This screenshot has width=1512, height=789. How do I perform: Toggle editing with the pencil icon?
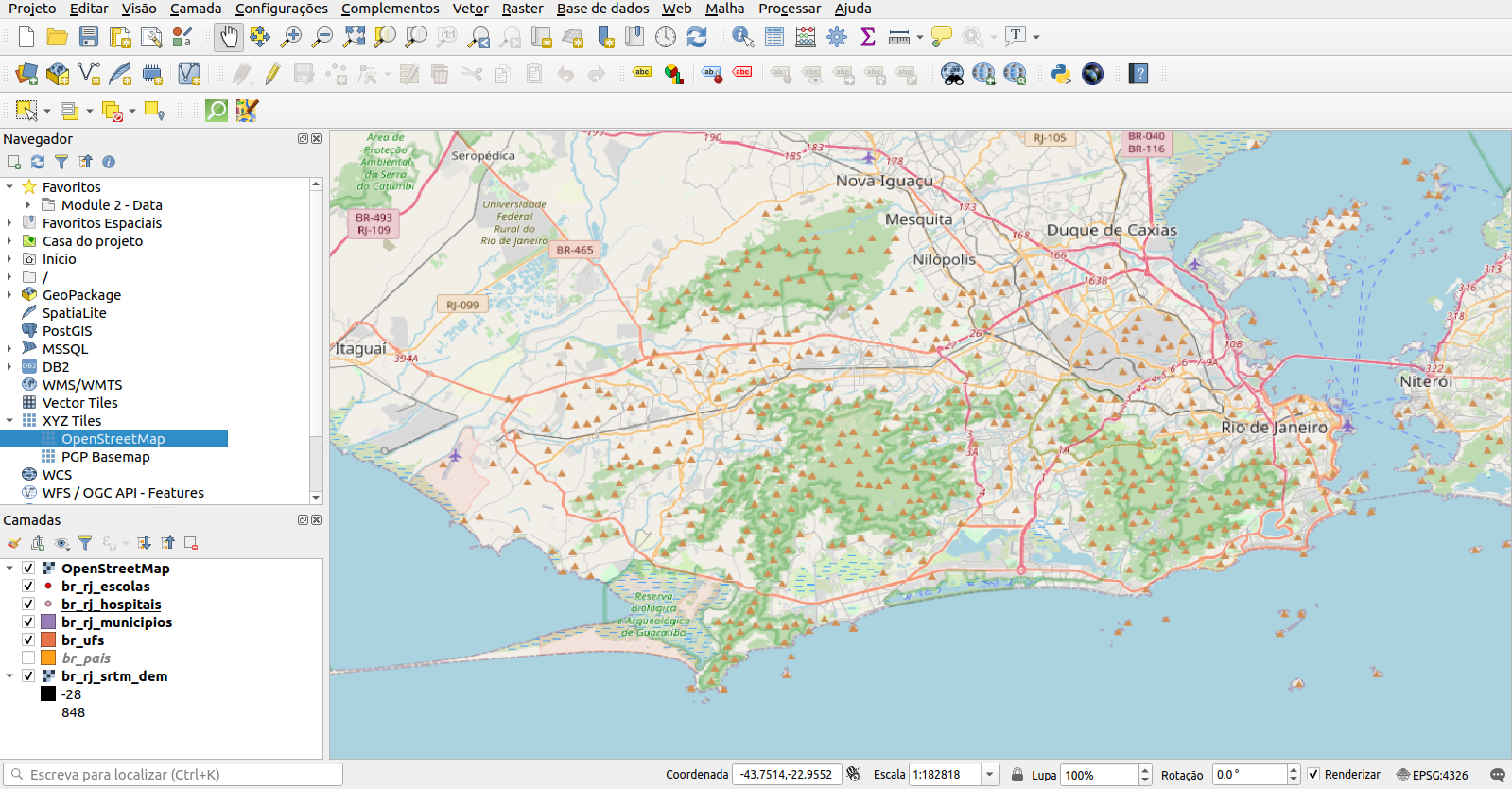point(272,74)
